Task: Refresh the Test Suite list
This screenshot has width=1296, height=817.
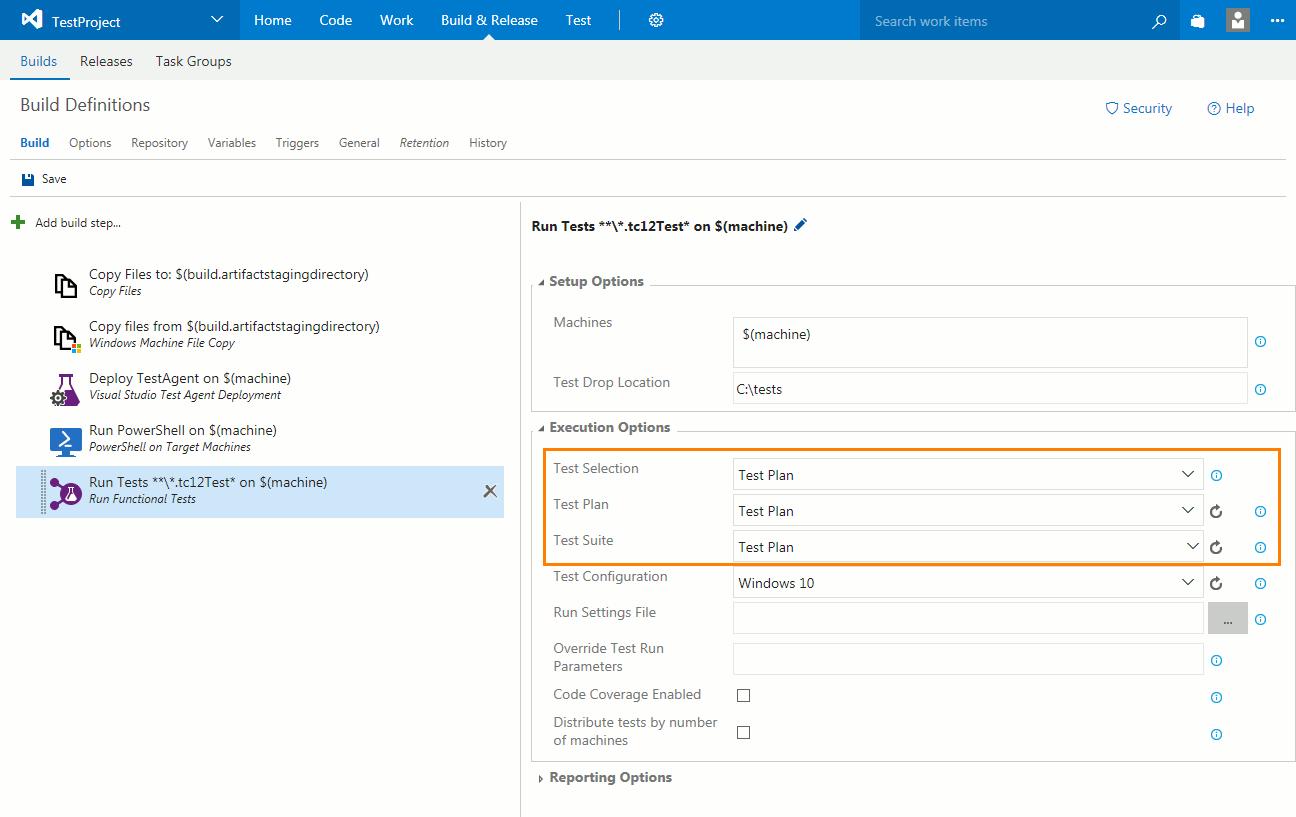Action: coord(1216,547)
